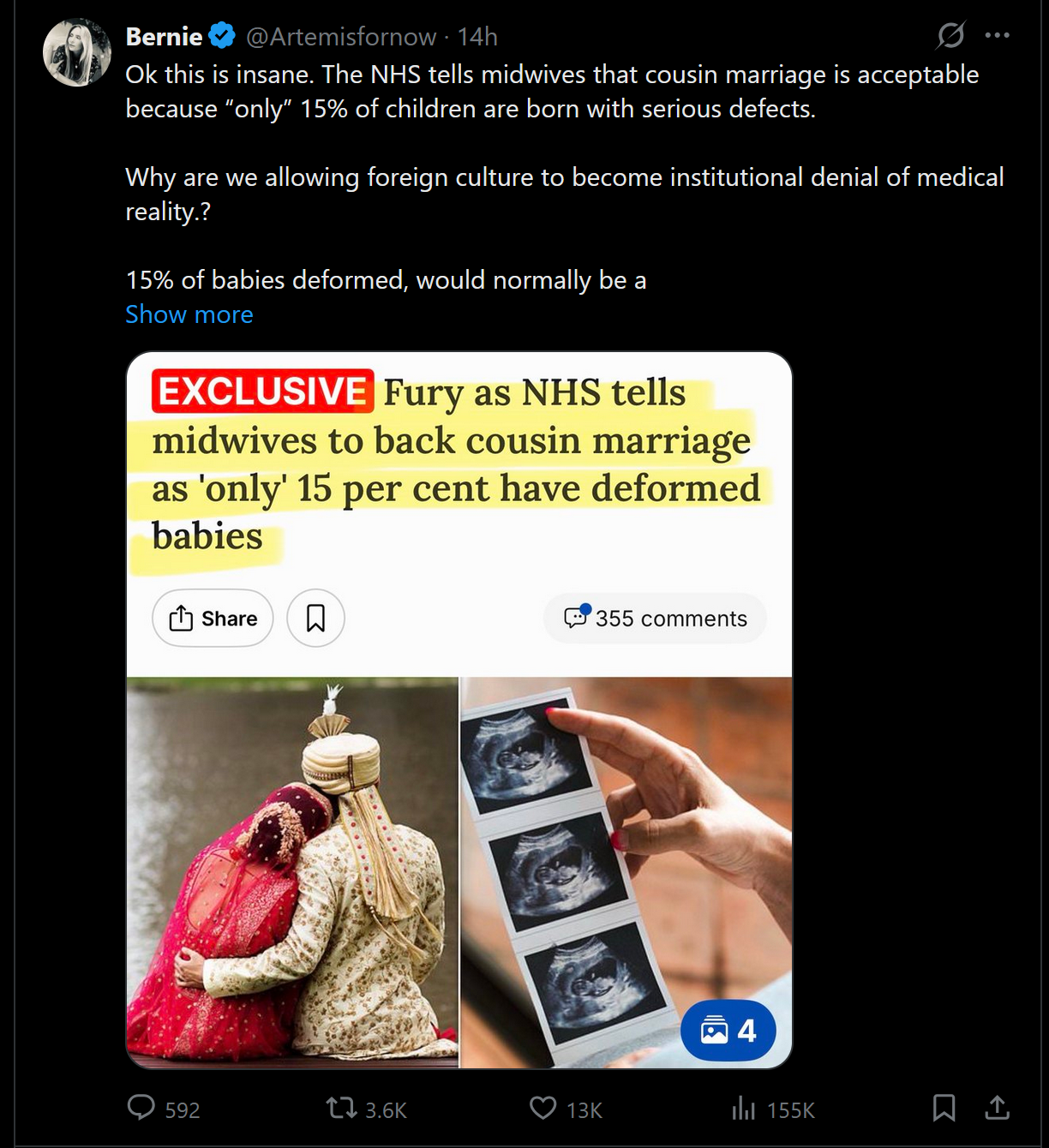Open the 14h timestamp of the post
Viewport: 1049px width, 1148px height.
[477, 37]
